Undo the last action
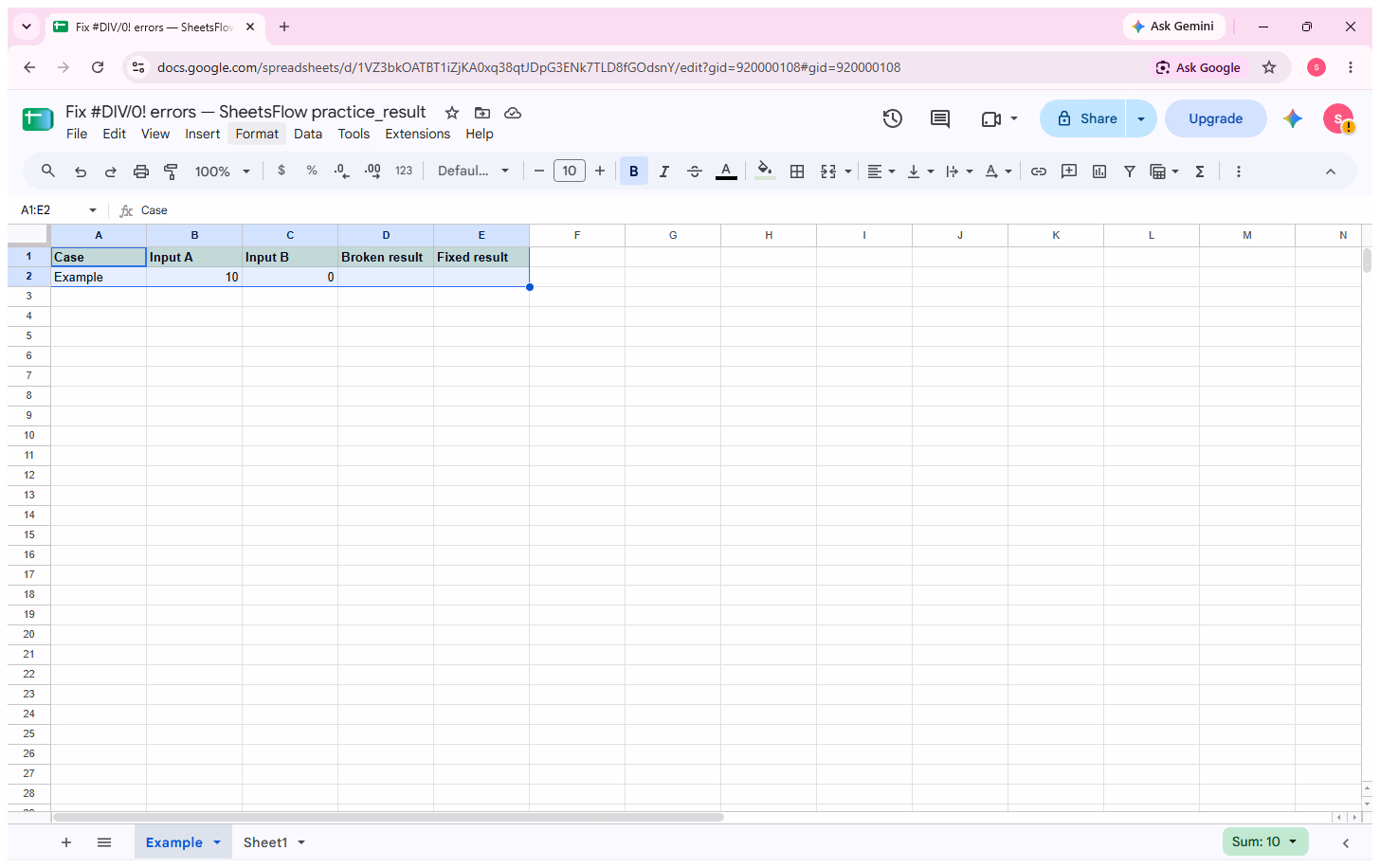The height and width of the screenshot is (868, 1380). click(x=81, y=172)
